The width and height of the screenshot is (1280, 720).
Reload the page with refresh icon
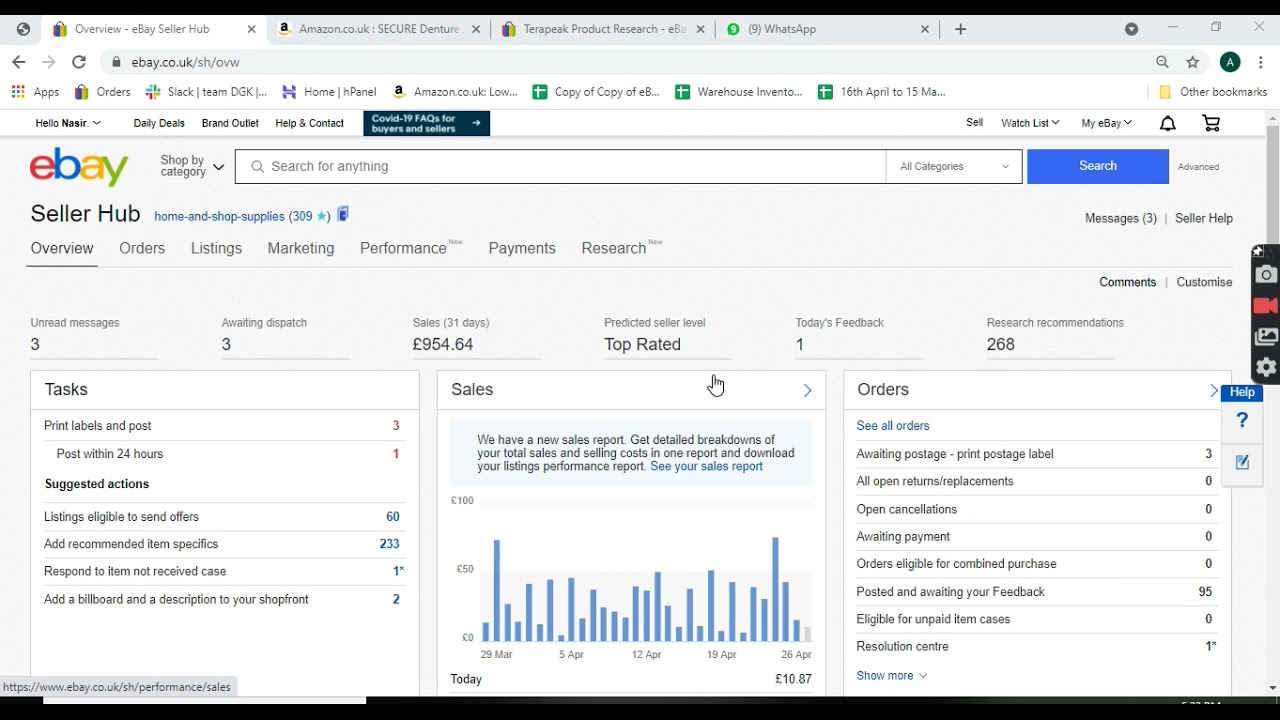(x=79, y=62)
